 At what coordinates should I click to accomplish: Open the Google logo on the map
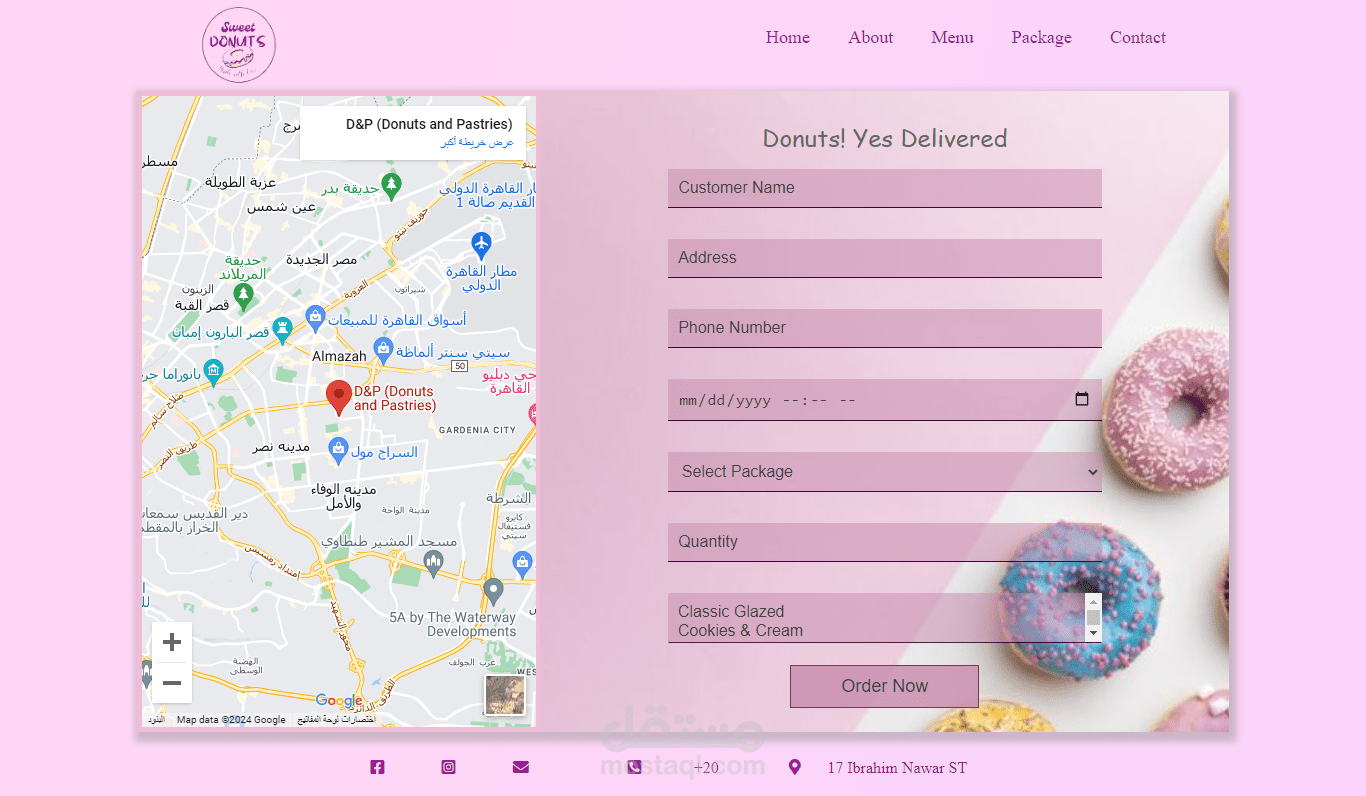(x=337, y=700)
